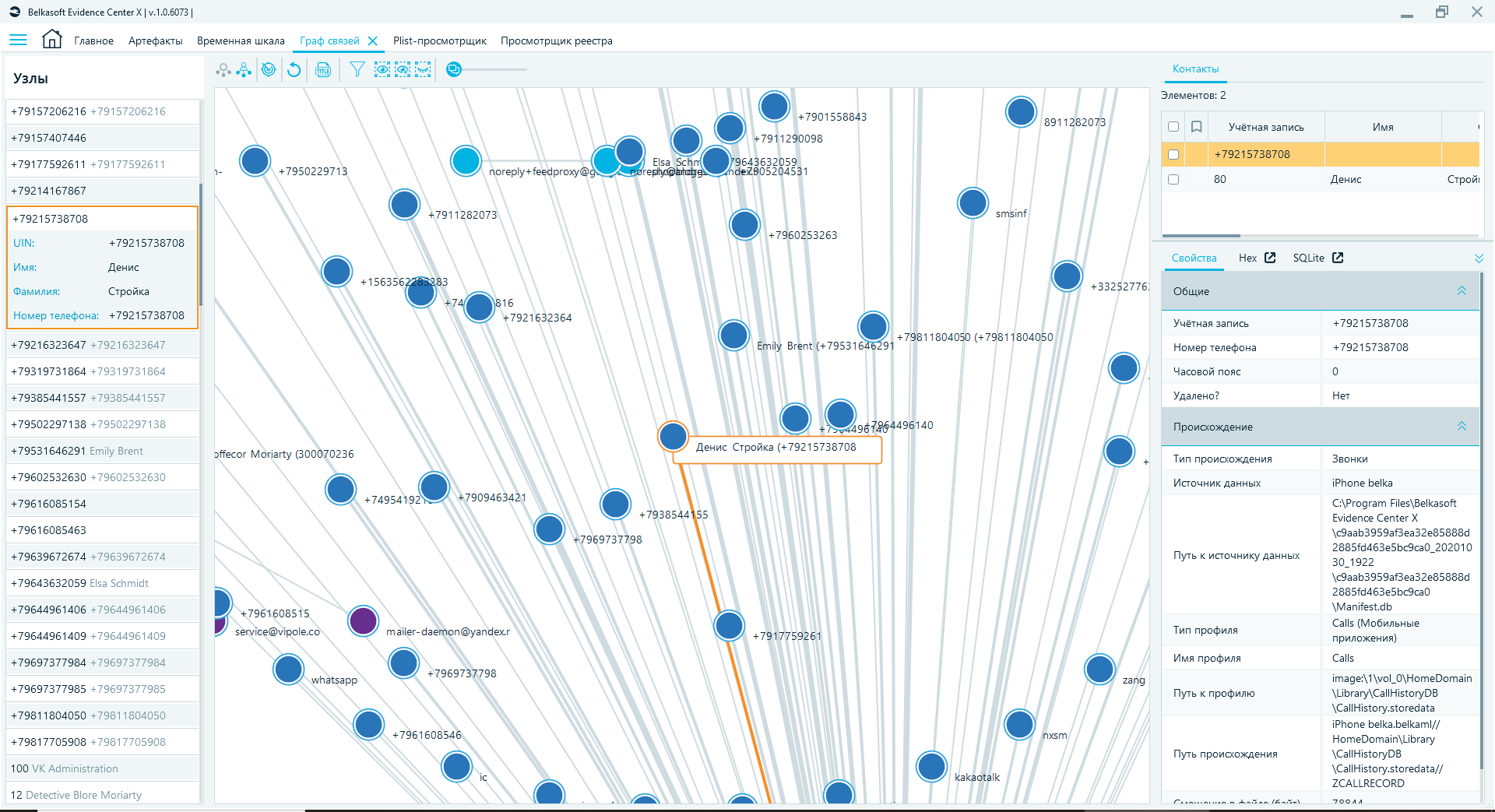Click the +7960253263 graph node
The height and width of the screenshot is (812, 1495).
pyautogui.click(x=744, y=225)
